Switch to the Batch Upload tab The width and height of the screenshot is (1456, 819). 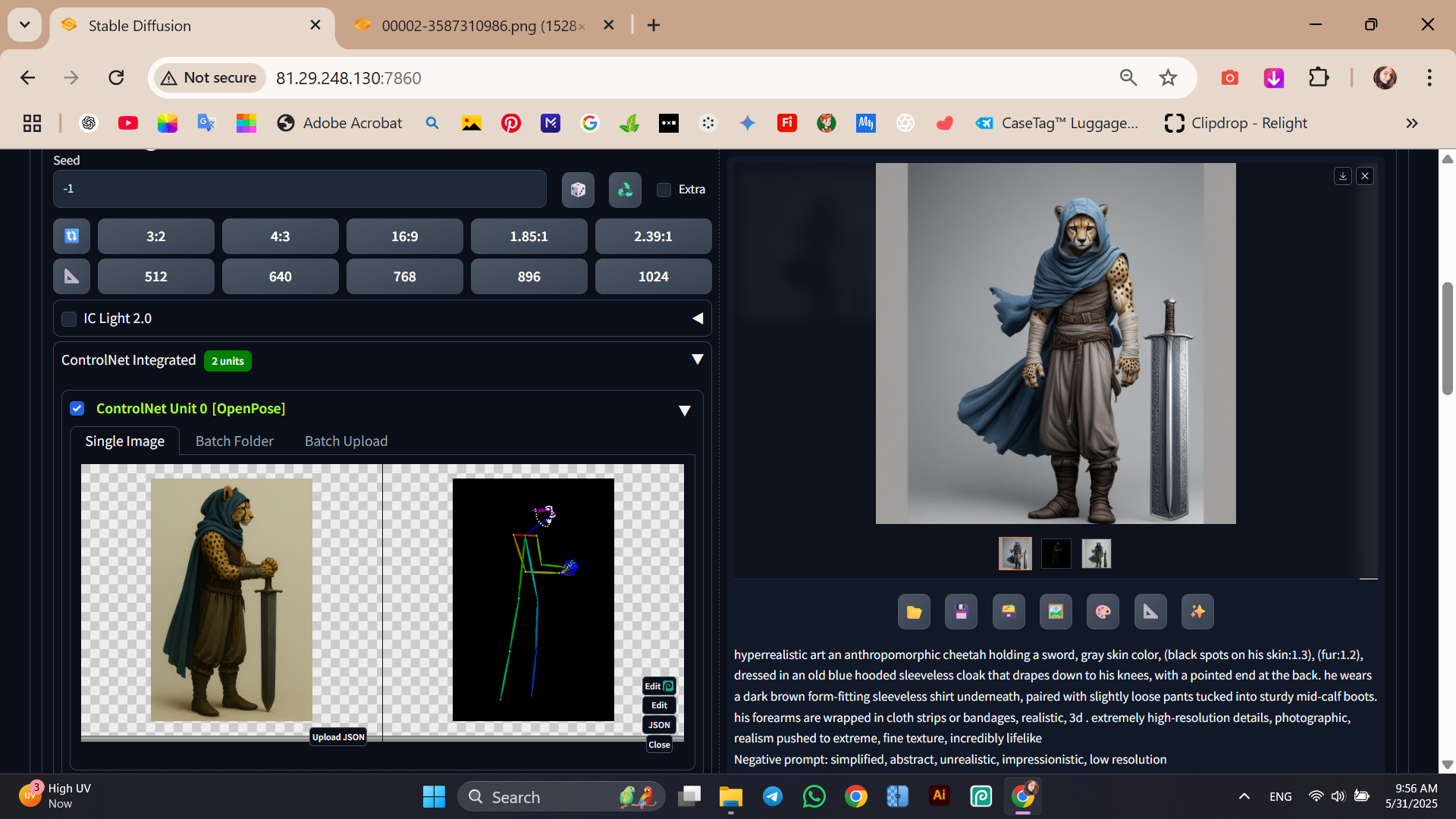pyautogui.click(x=346, y=441)
